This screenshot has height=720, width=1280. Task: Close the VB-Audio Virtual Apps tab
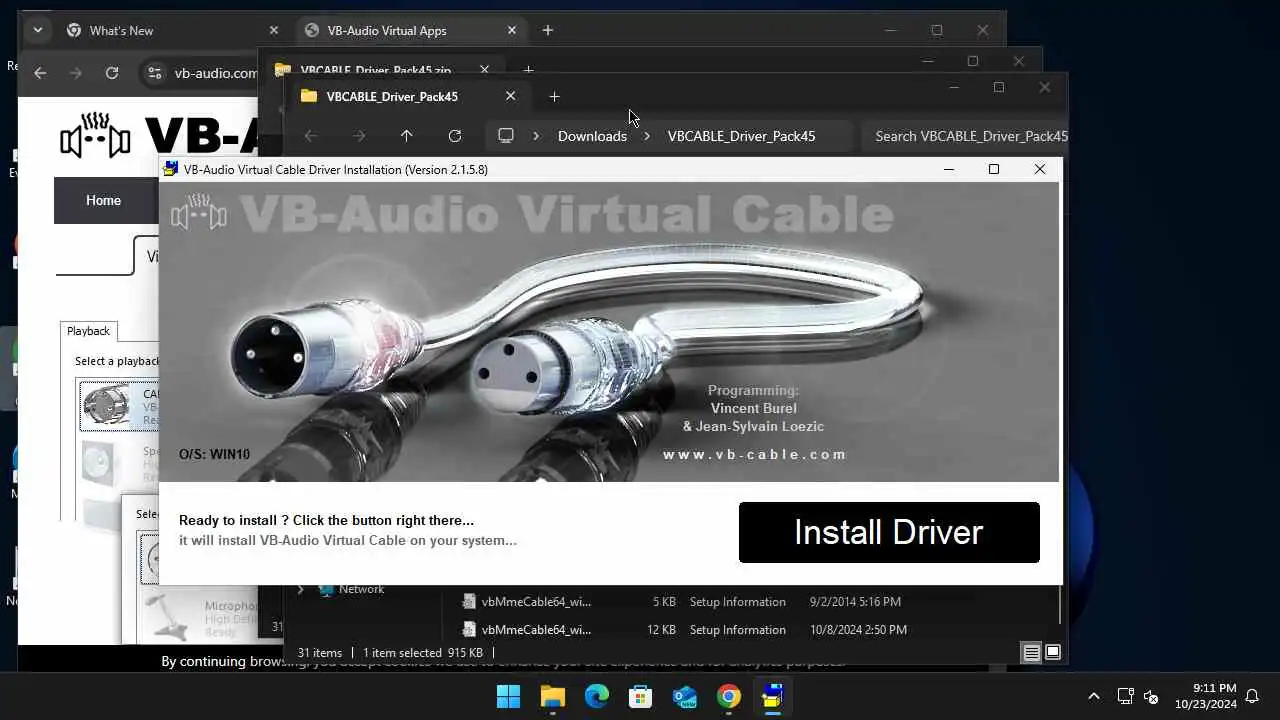(512, 30)
